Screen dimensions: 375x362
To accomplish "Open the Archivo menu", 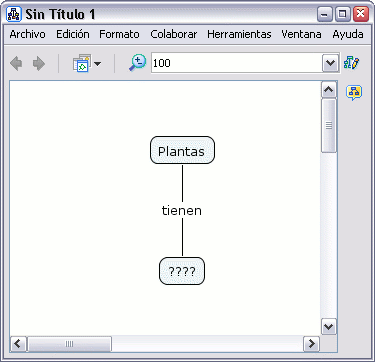I will 27,34.
